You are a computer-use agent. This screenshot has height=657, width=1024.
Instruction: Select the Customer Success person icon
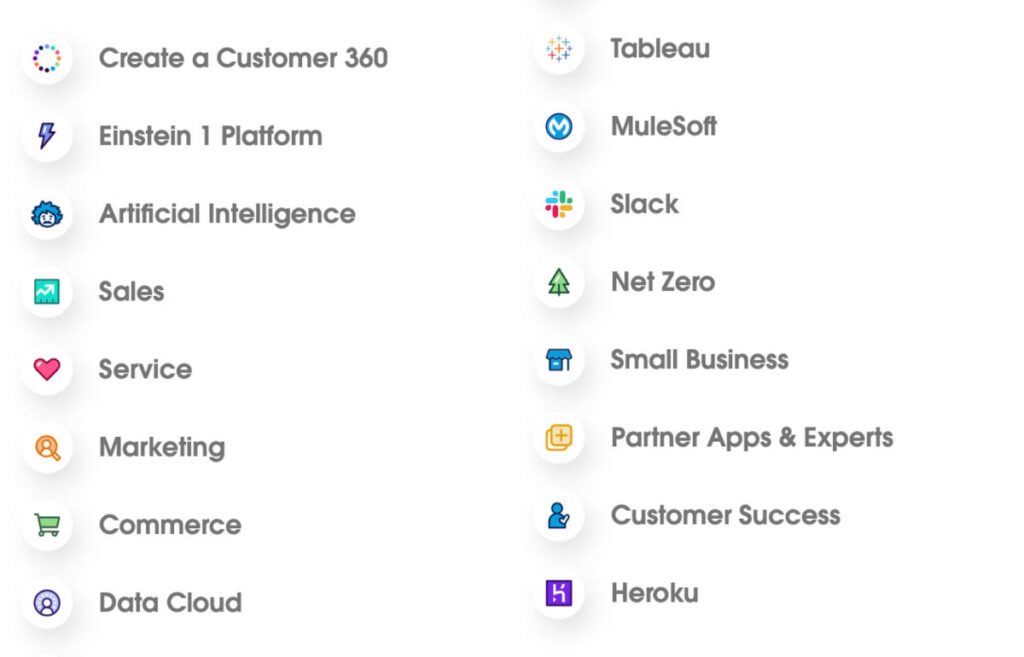coord(558,515)
